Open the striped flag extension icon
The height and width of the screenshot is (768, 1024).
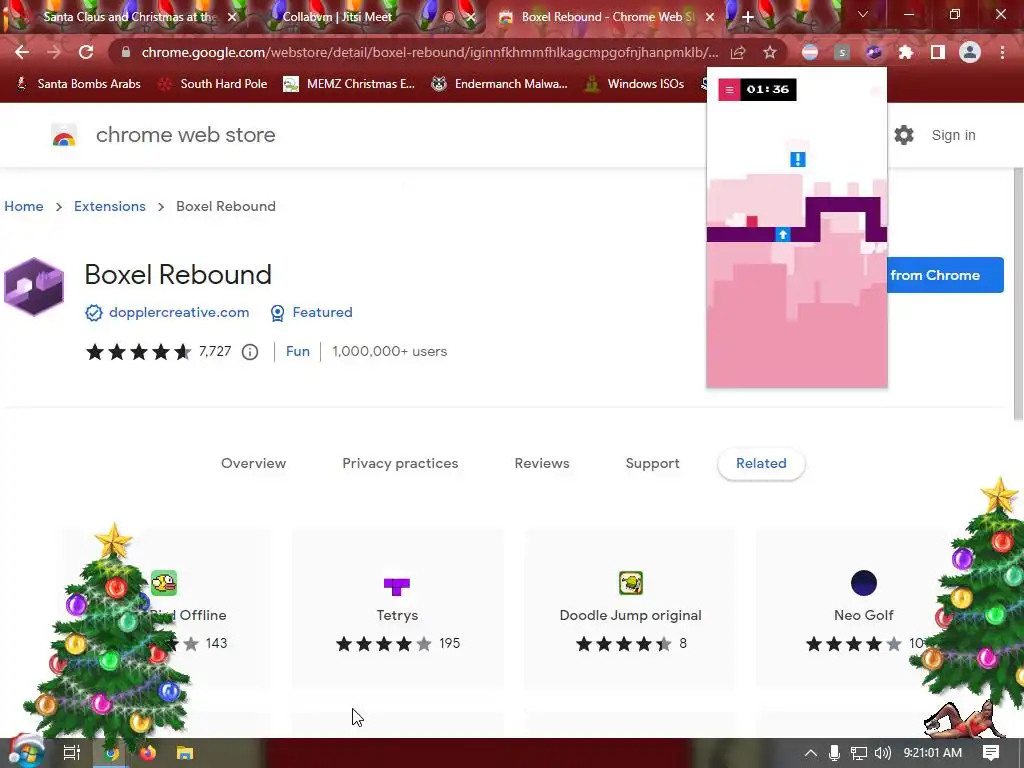tap(810, 52)
